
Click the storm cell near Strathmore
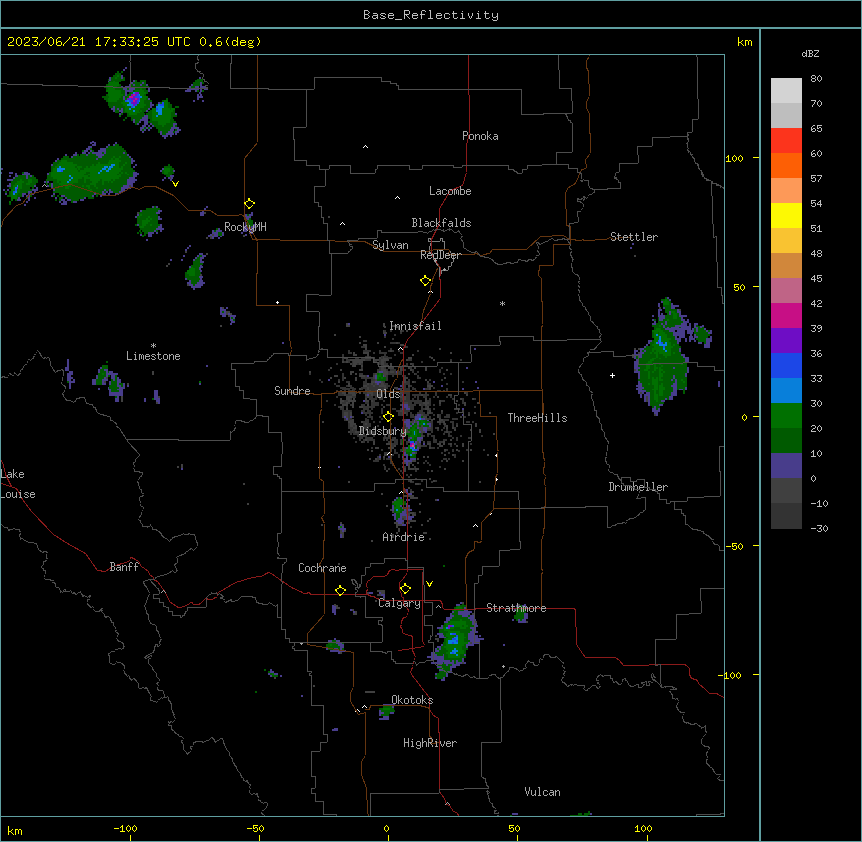(x=454, y=640)
